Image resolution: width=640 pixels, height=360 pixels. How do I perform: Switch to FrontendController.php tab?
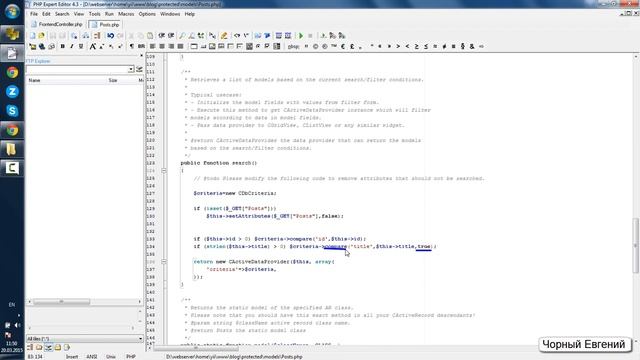(56, 24)
